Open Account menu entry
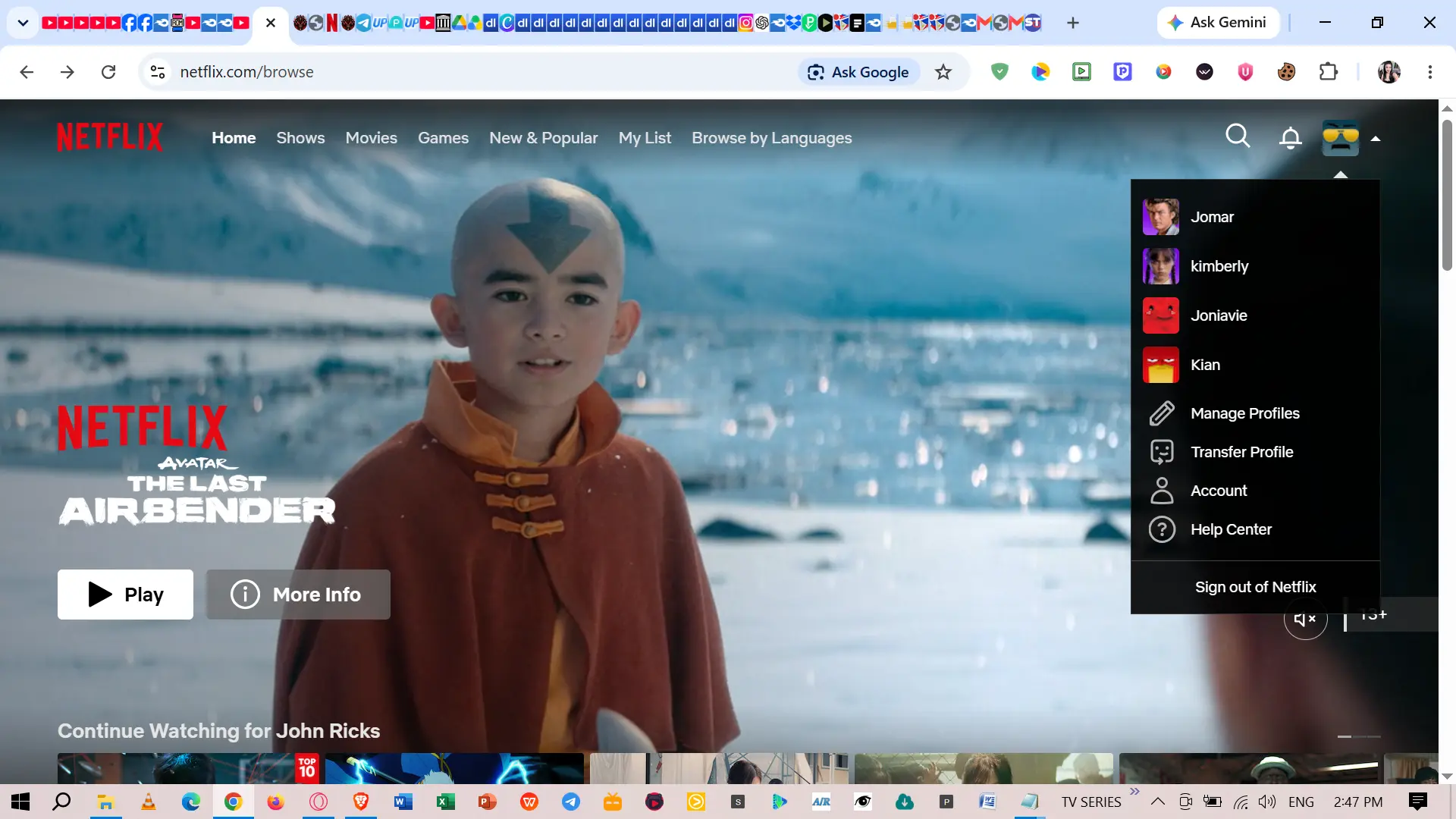Image resolution: width=1456 pixels, height=819 pixels. pyautogui.click(x=1219, y=491)
